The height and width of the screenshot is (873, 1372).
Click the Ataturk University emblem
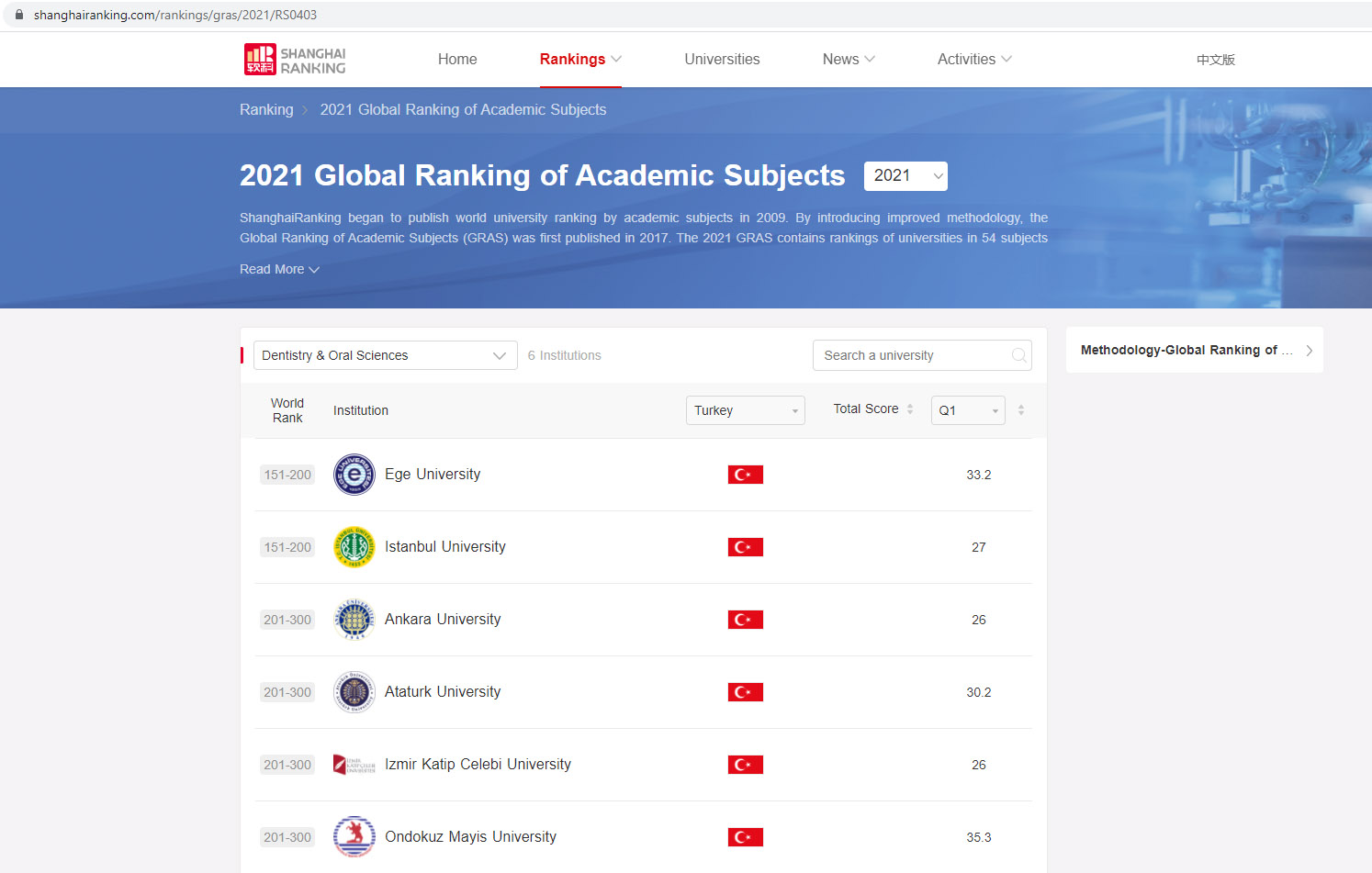pyautogui.click(x=354, y=692)
